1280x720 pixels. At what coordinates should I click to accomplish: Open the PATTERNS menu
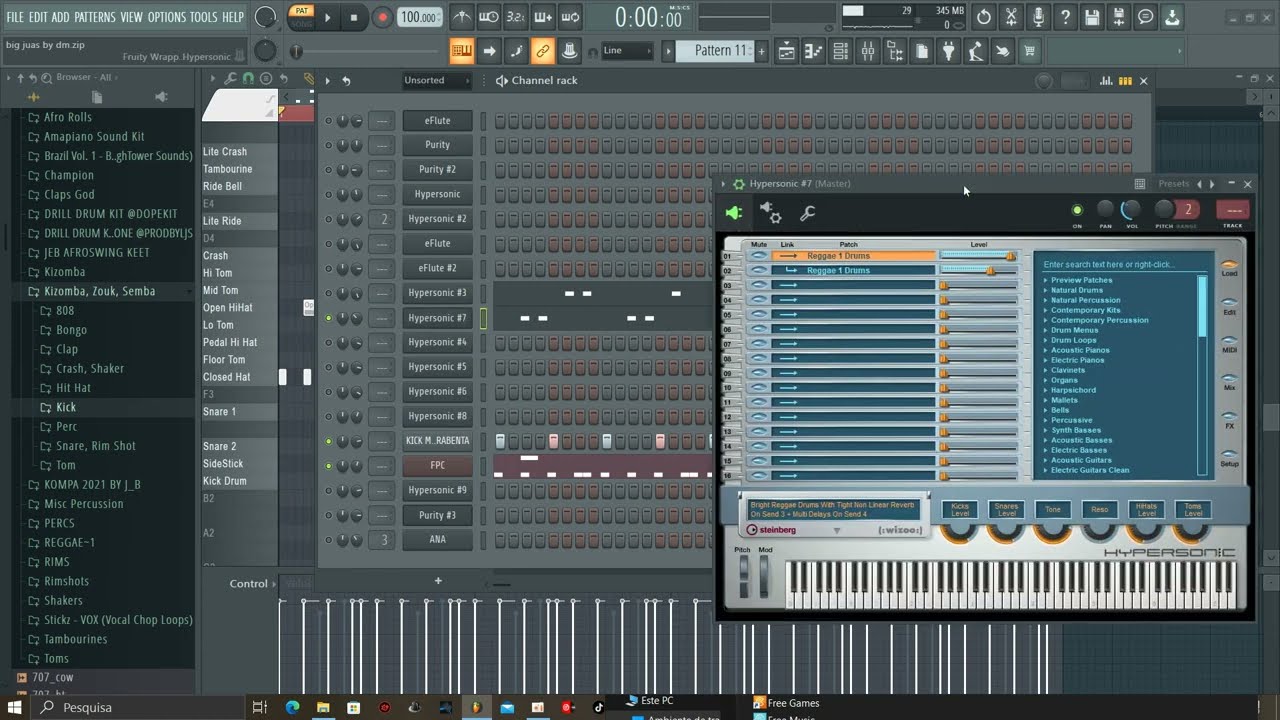tap(95, 17)
